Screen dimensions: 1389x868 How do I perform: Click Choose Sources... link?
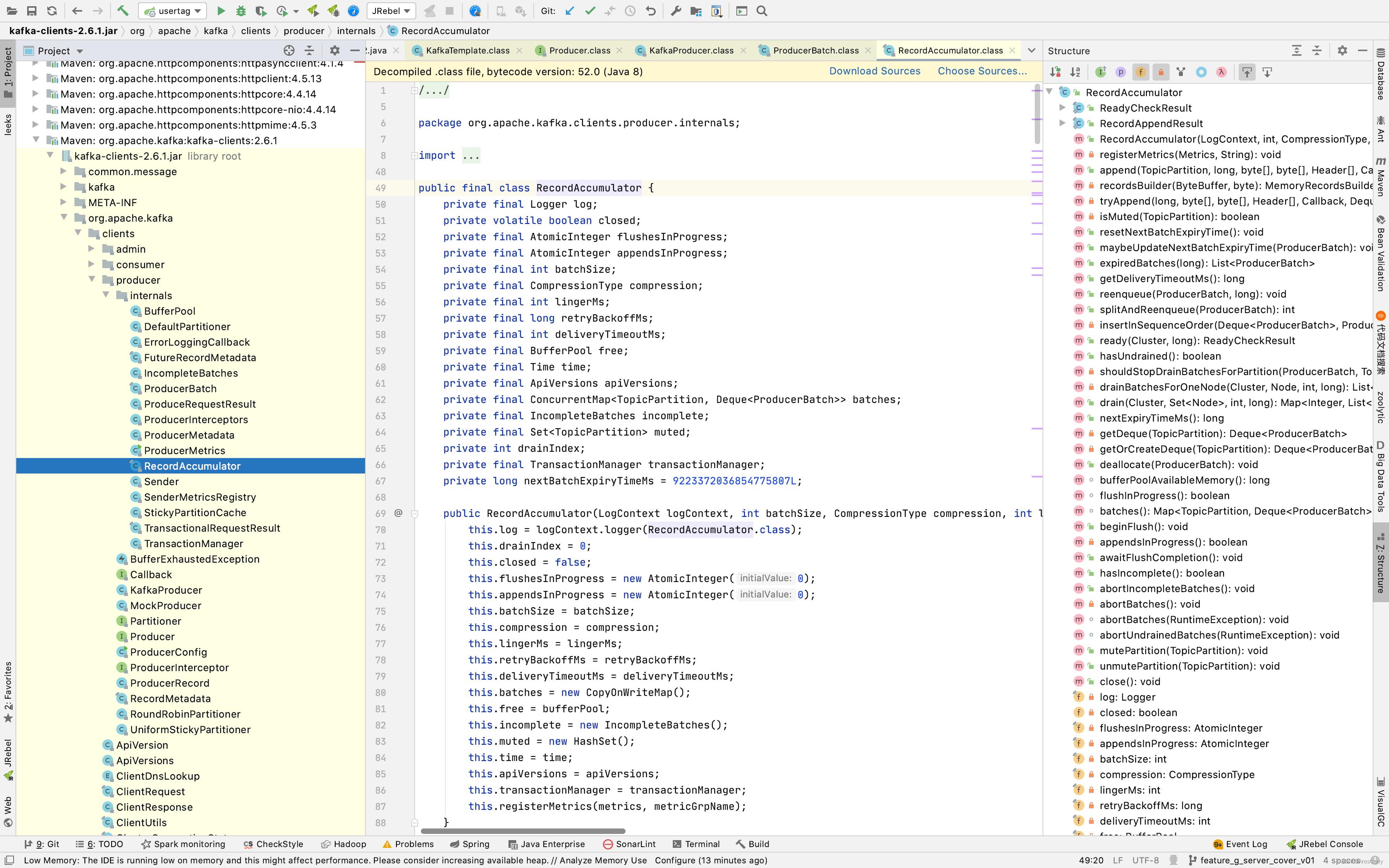point(982,71)
